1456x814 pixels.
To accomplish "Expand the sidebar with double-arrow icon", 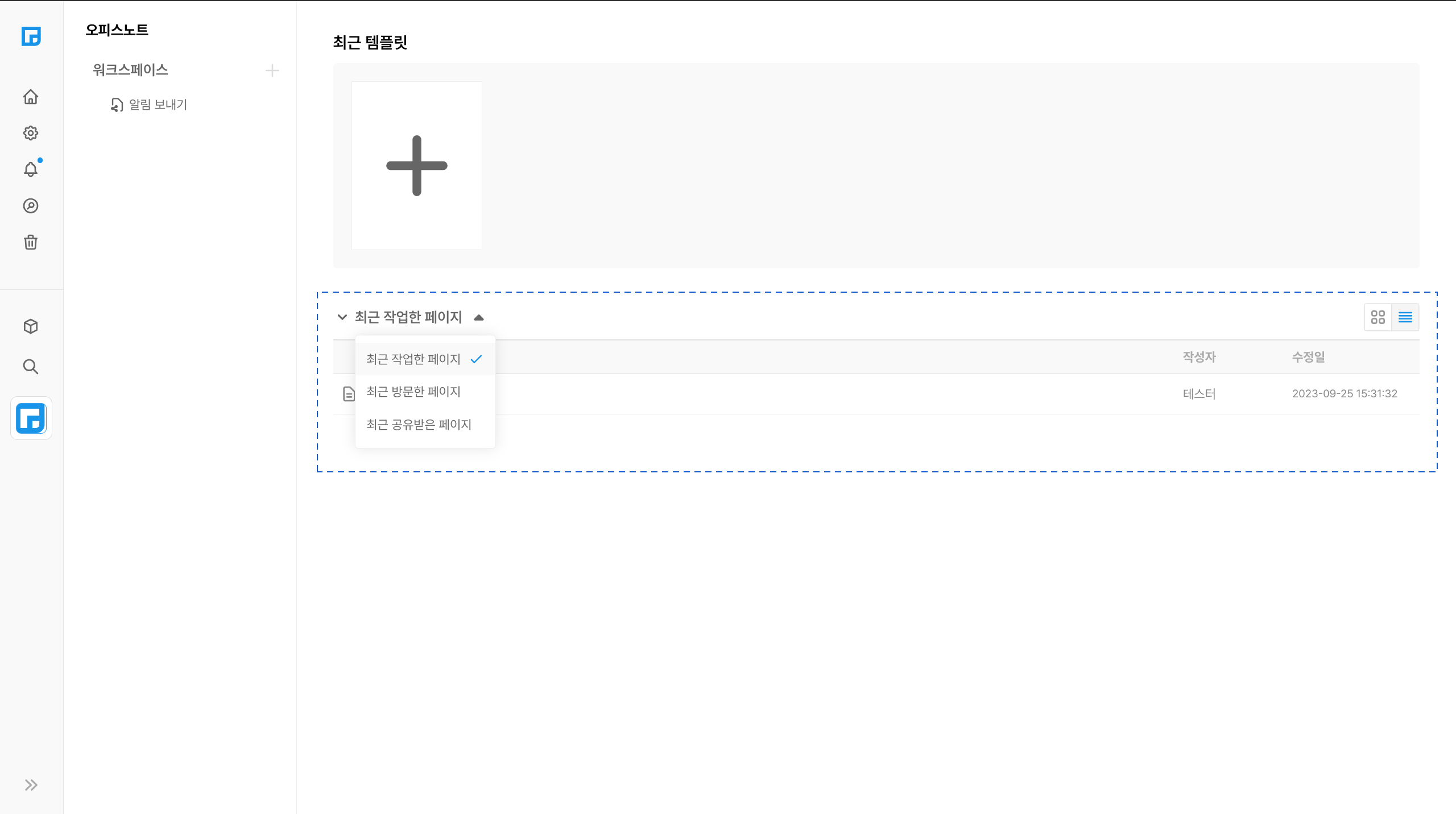I will click(x=31, y=785).
